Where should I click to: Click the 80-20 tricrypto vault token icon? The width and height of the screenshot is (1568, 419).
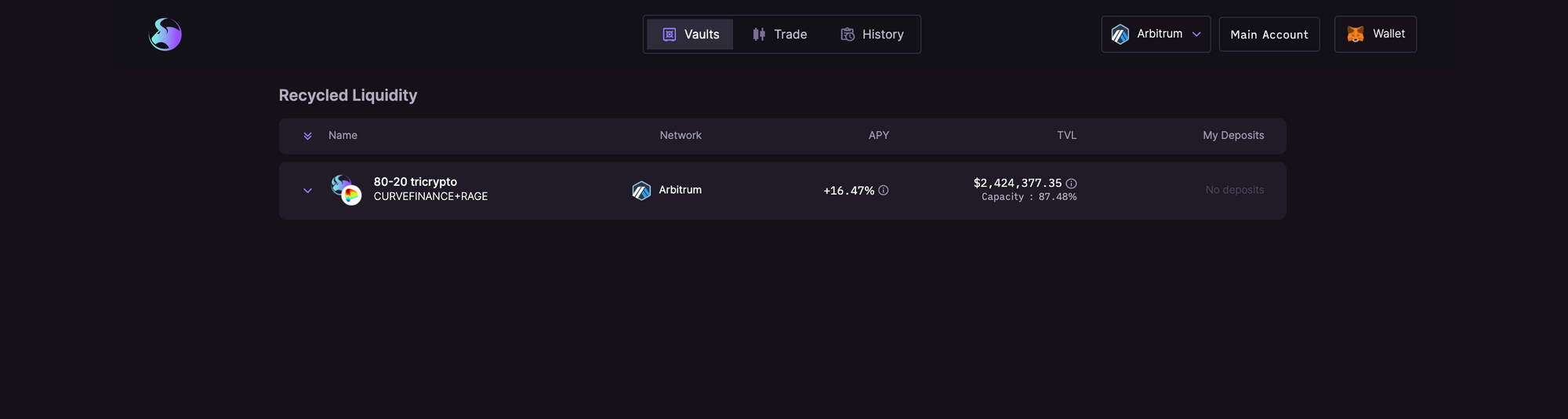pyautogui.click(x=346, y=190)
